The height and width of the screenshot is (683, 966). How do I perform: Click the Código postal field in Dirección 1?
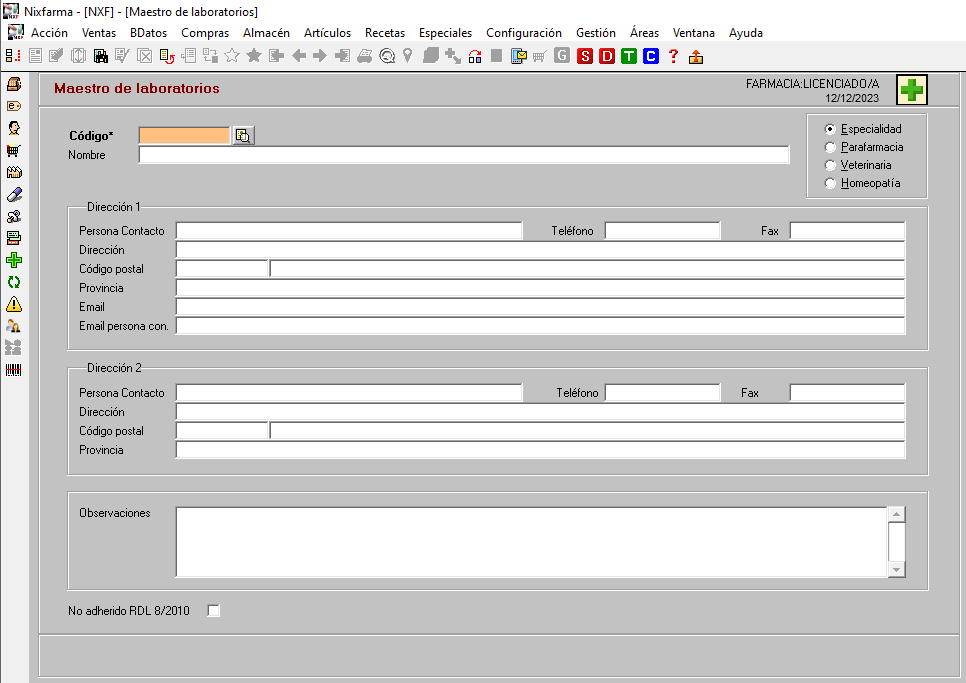[222, 269]
